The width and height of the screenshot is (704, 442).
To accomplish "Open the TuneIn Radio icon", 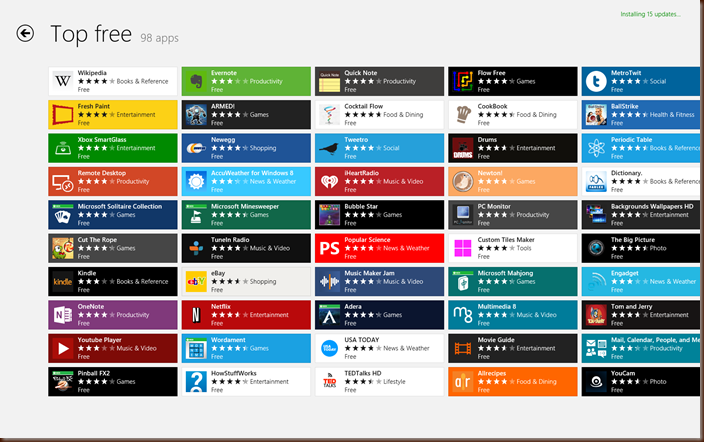I will [195, 248].
